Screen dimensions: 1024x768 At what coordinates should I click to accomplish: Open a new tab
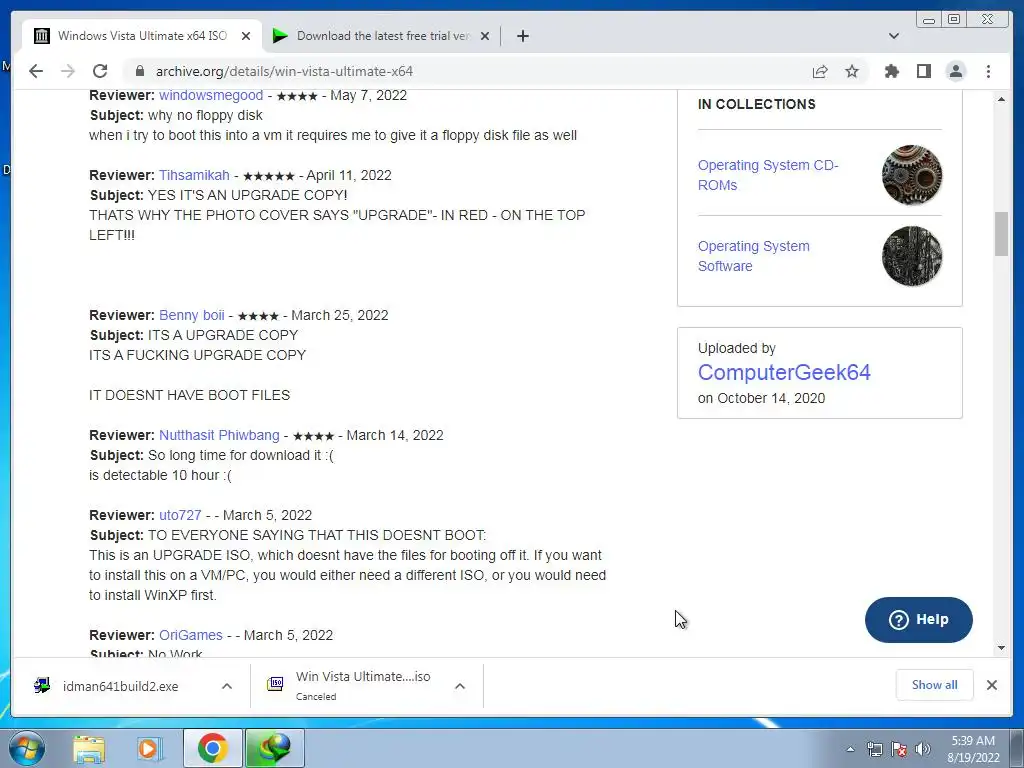pyautogui.click(x=522, y=36)
